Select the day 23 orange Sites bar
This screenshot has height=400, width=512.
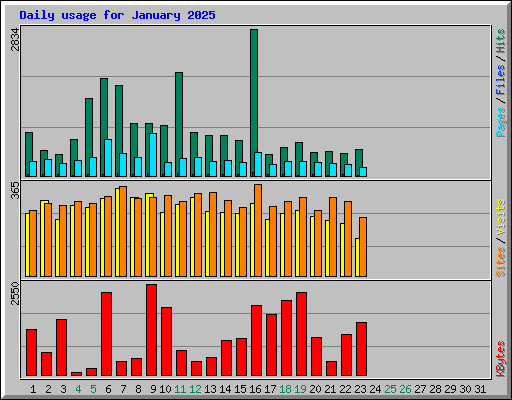363,247
